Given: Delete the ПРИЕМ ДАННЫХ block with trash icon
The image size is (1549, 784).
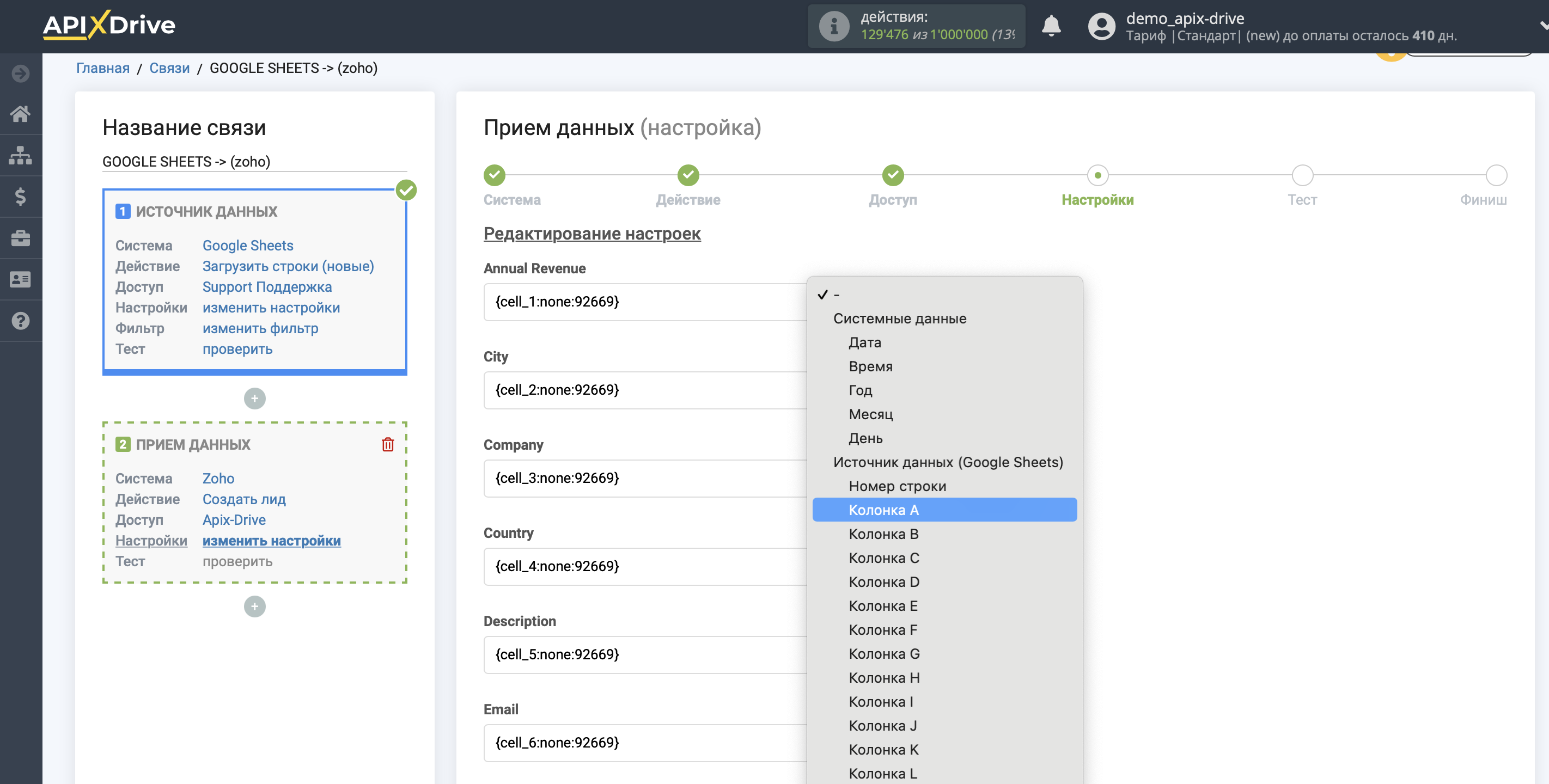Looking at the screenshot, I should click(x=388, y=444).
